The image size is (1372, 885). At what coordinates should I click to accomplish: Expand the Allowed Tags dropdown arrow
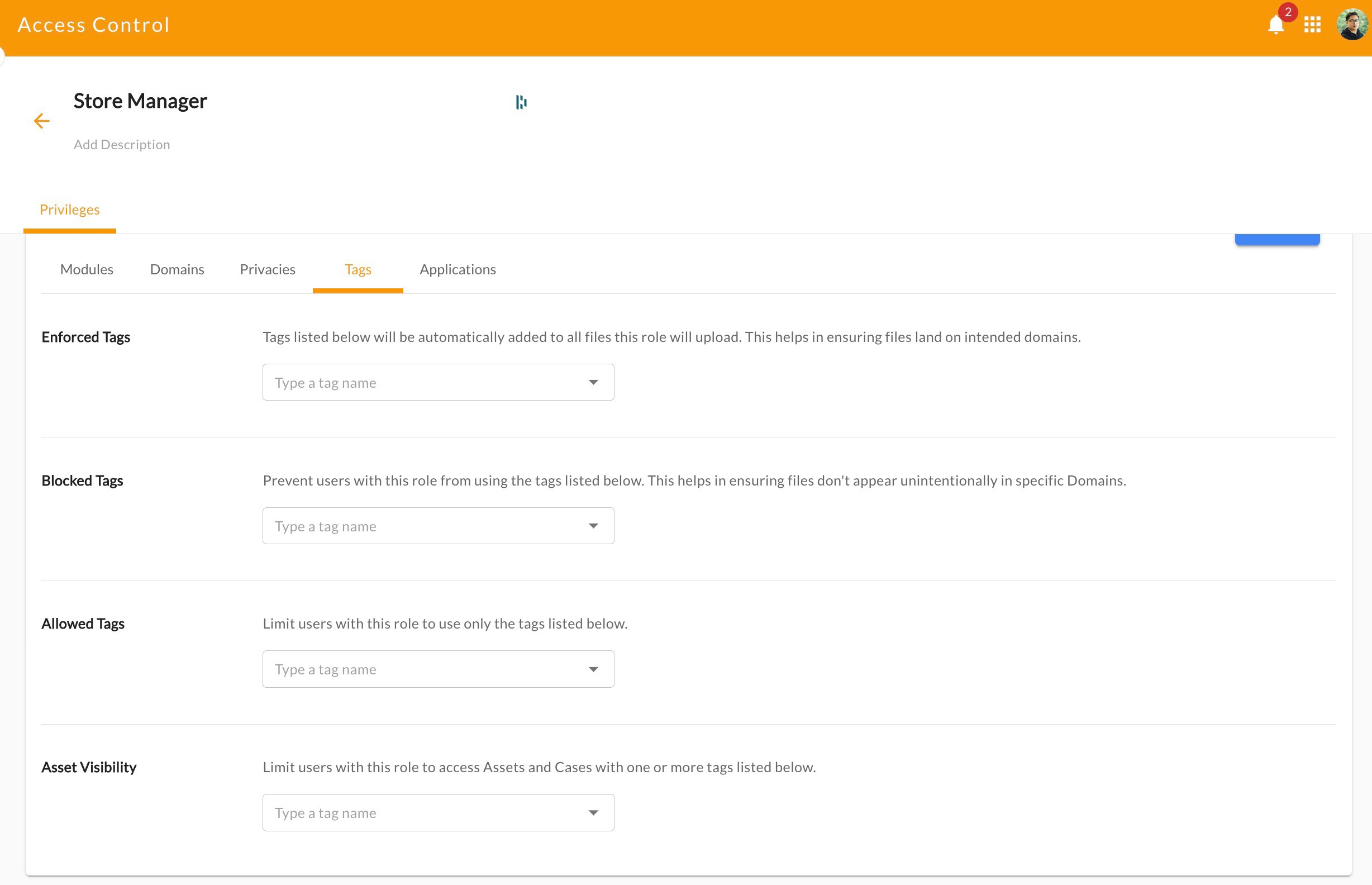pos(593,669)
